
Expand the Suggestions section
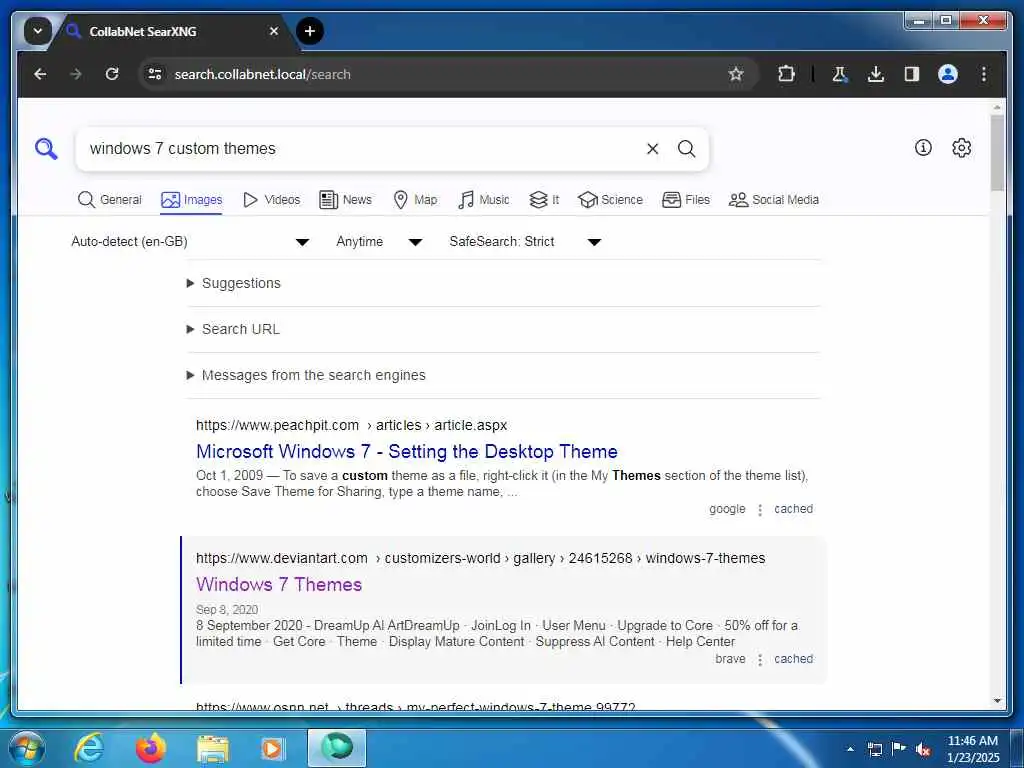point(234,283)
